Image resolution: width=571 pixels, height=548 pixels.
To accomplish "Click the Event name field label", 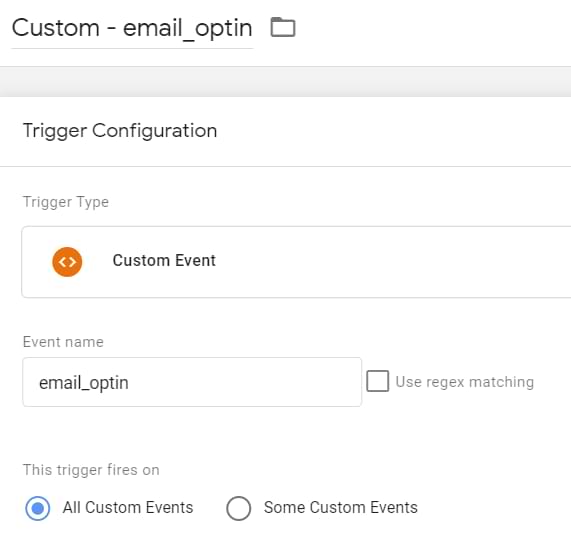I will coord(63,342).
